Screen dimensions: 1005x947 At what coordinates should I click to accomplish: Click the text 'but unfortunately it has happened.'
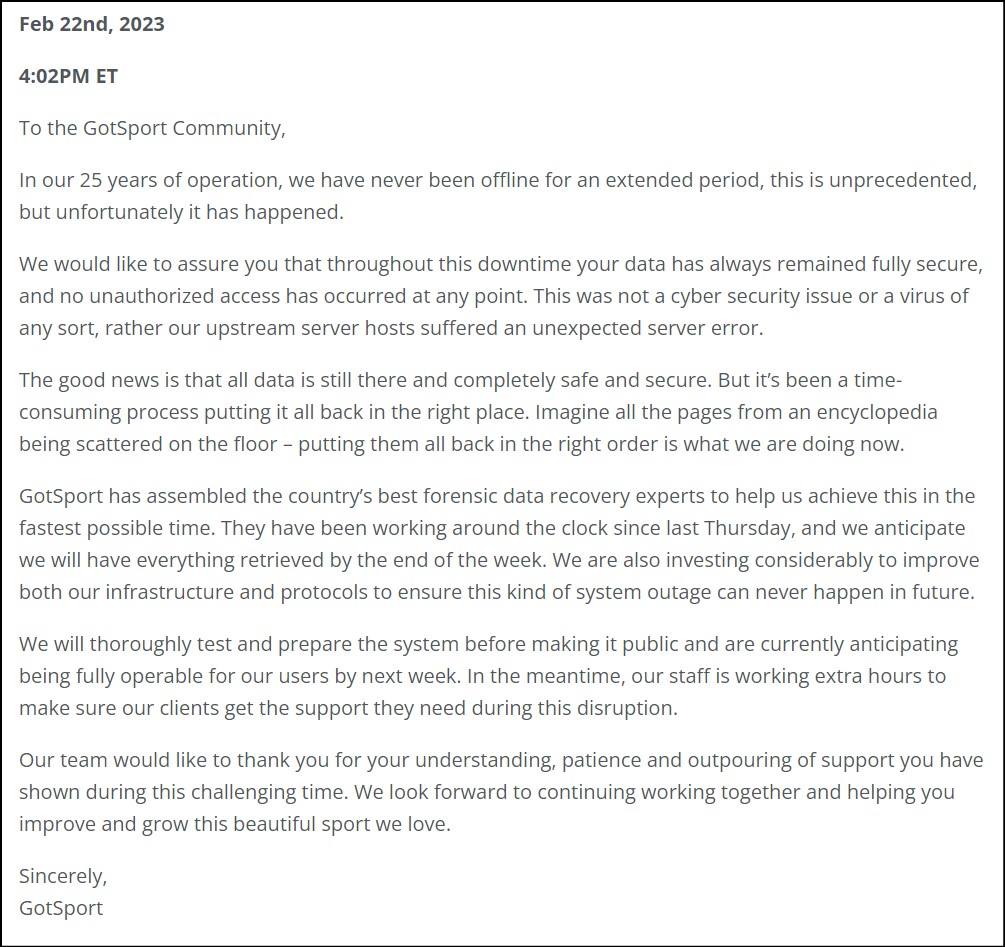(181, 213)
